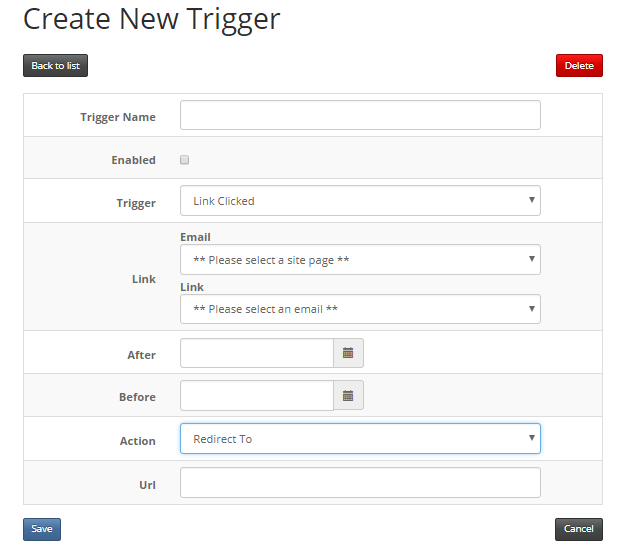The width and height of the screenshot is (623, 556).
Task: Open the After date calendar picker
Action: (x=348, y=353)
